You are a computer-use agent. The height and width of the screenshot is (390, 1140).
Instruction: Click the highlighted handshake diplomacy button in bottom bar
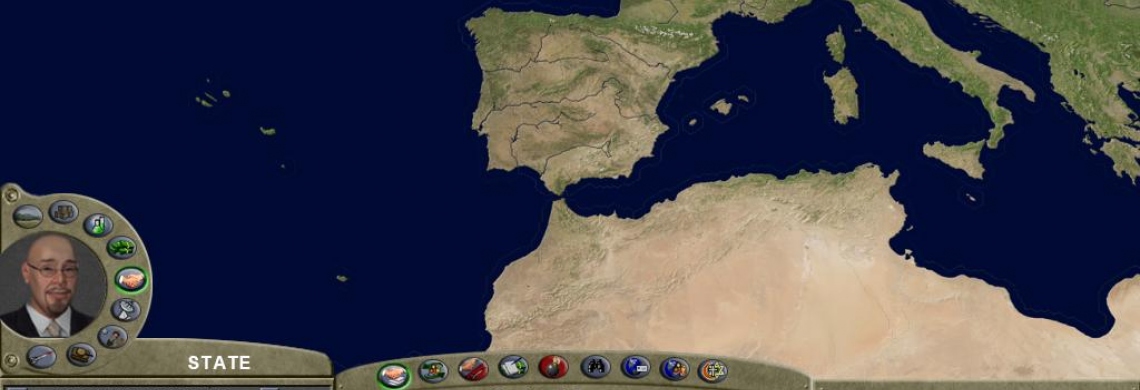click(x=393, y=375)
